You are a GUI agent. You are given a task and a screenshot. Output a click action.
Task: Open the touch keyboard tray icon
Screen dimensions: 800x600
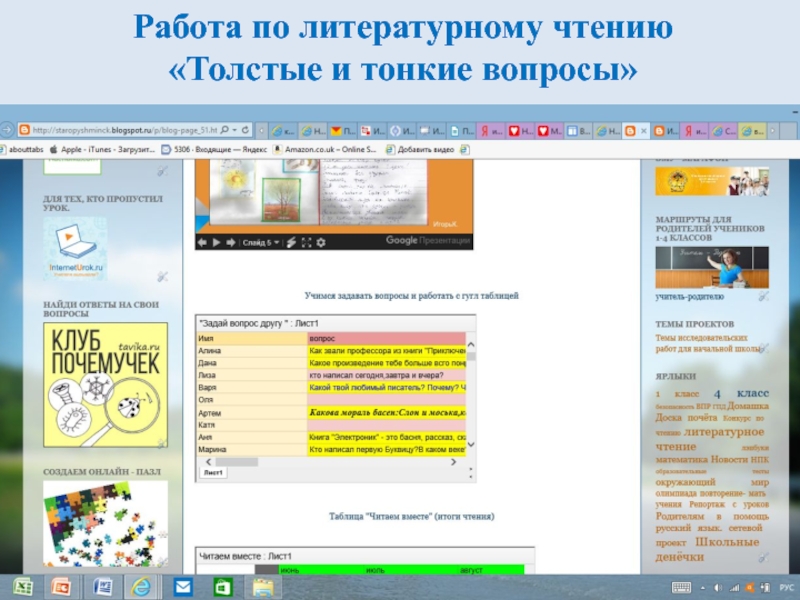[681, 588]
